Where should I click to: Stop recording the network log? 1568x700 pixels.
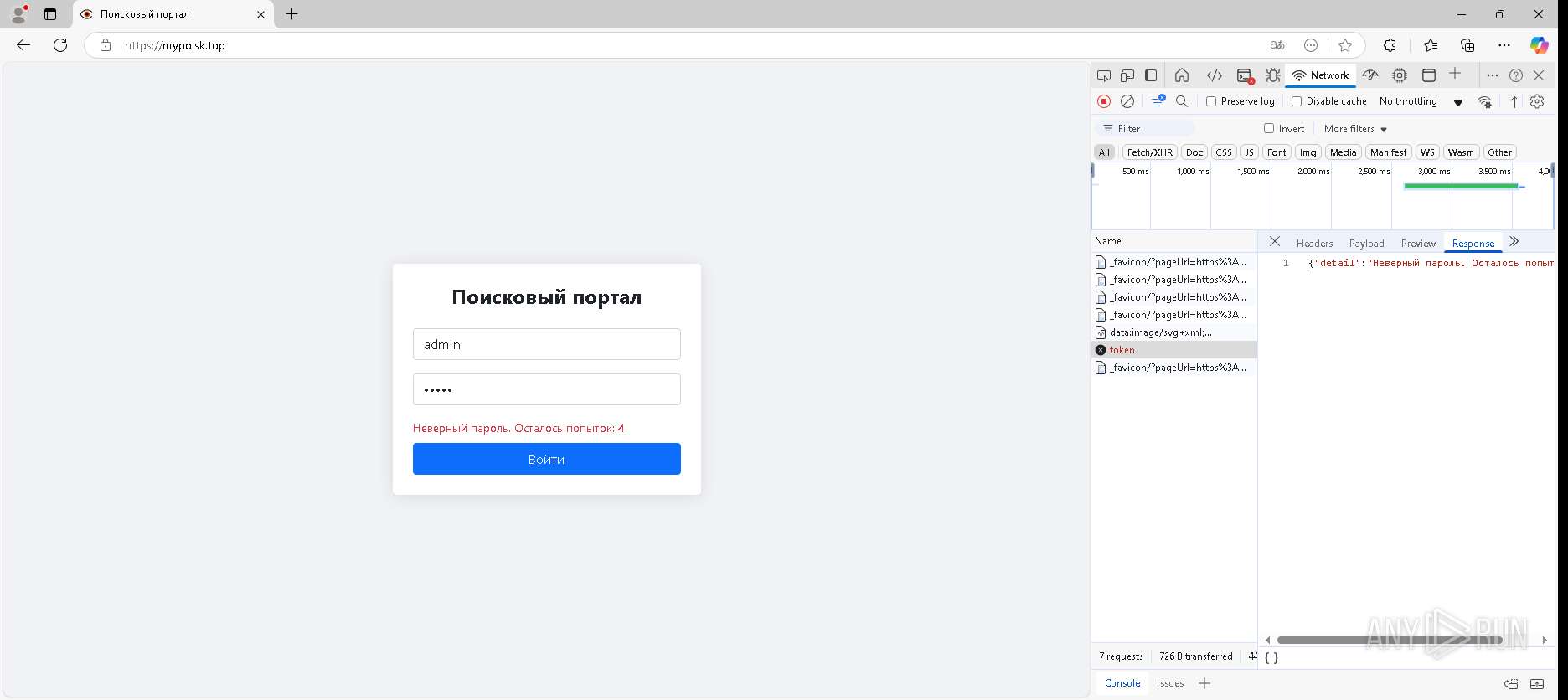coord(1104,101)
